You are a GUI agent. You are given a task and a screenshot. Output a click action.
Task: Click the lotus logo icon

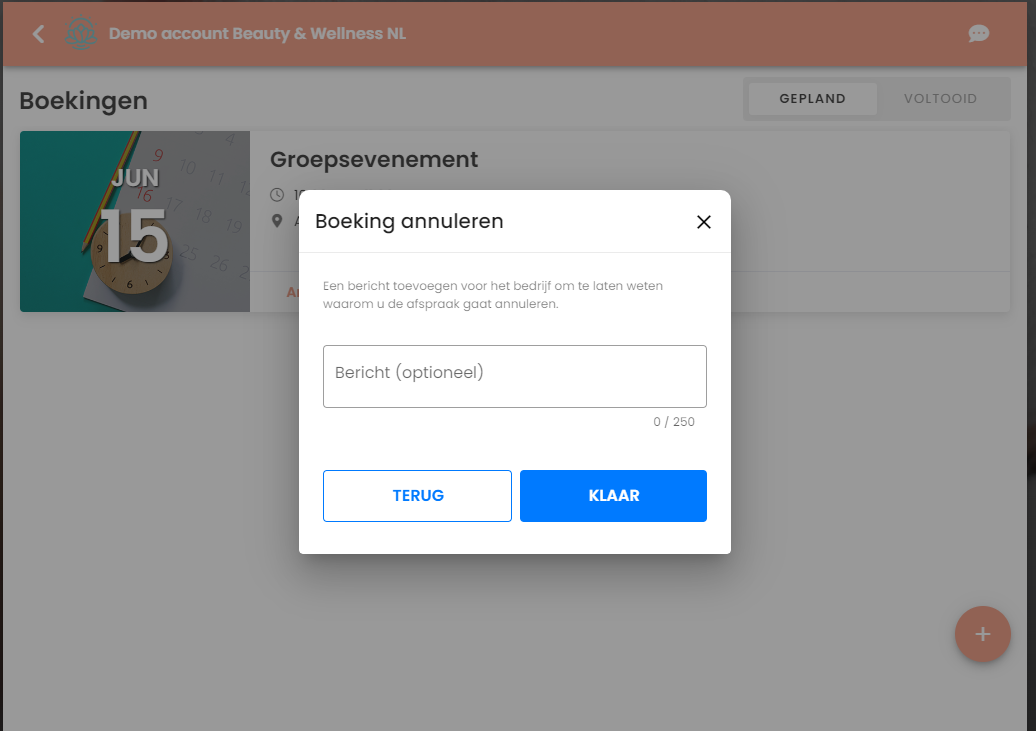81,34
